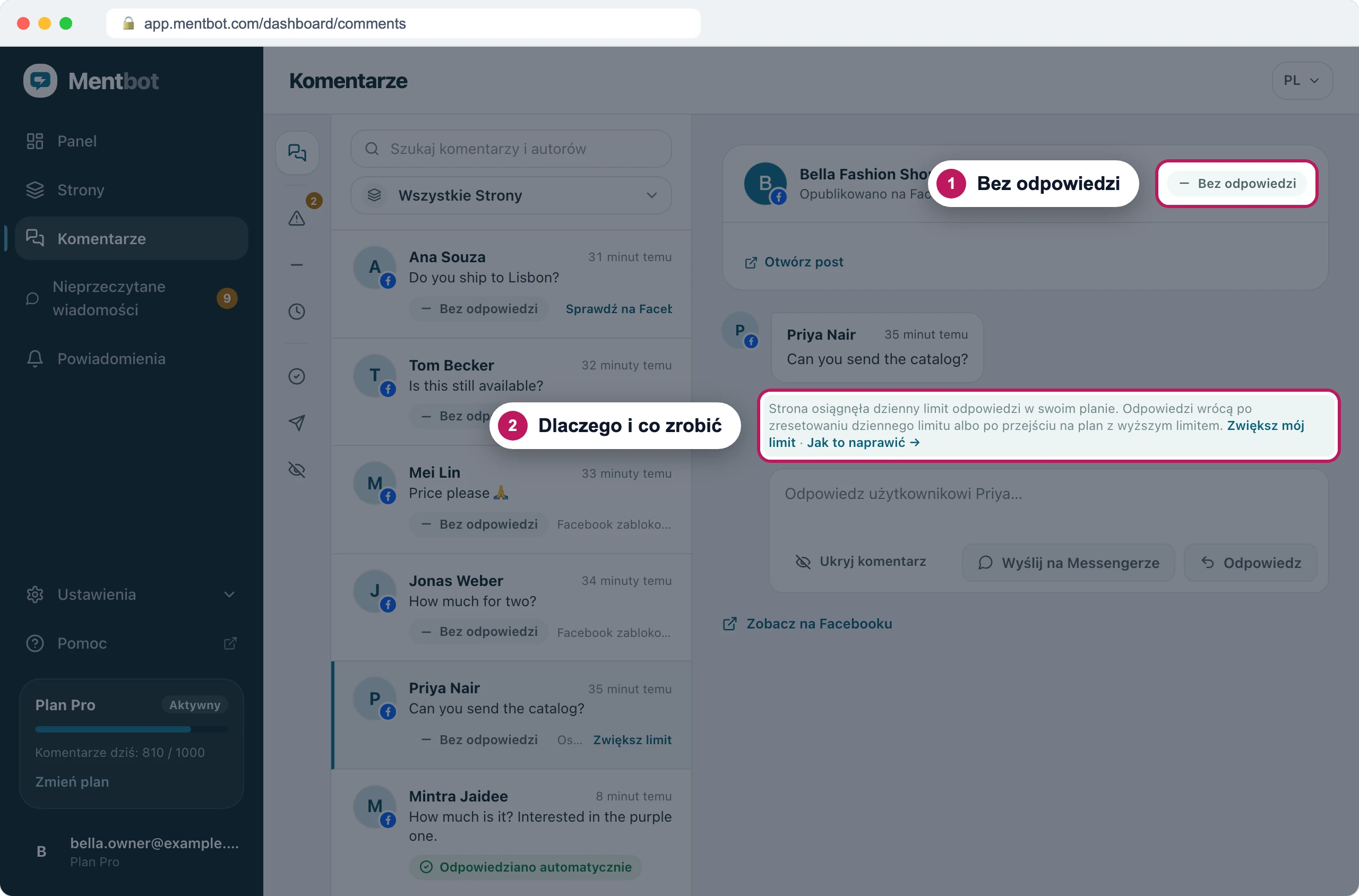This screenshot has height=896, width=1359.
Task: Click Ukryj komentarz button
Action: 861,562
